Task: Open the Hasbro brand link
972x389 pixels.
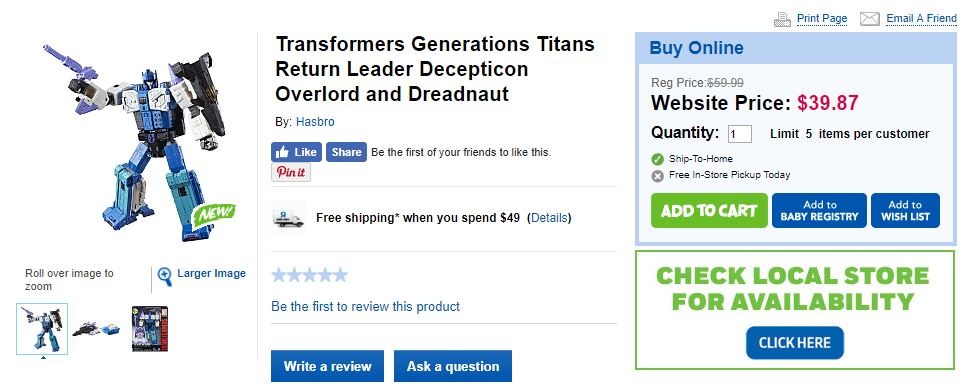Action: click(x=315, y=122)
